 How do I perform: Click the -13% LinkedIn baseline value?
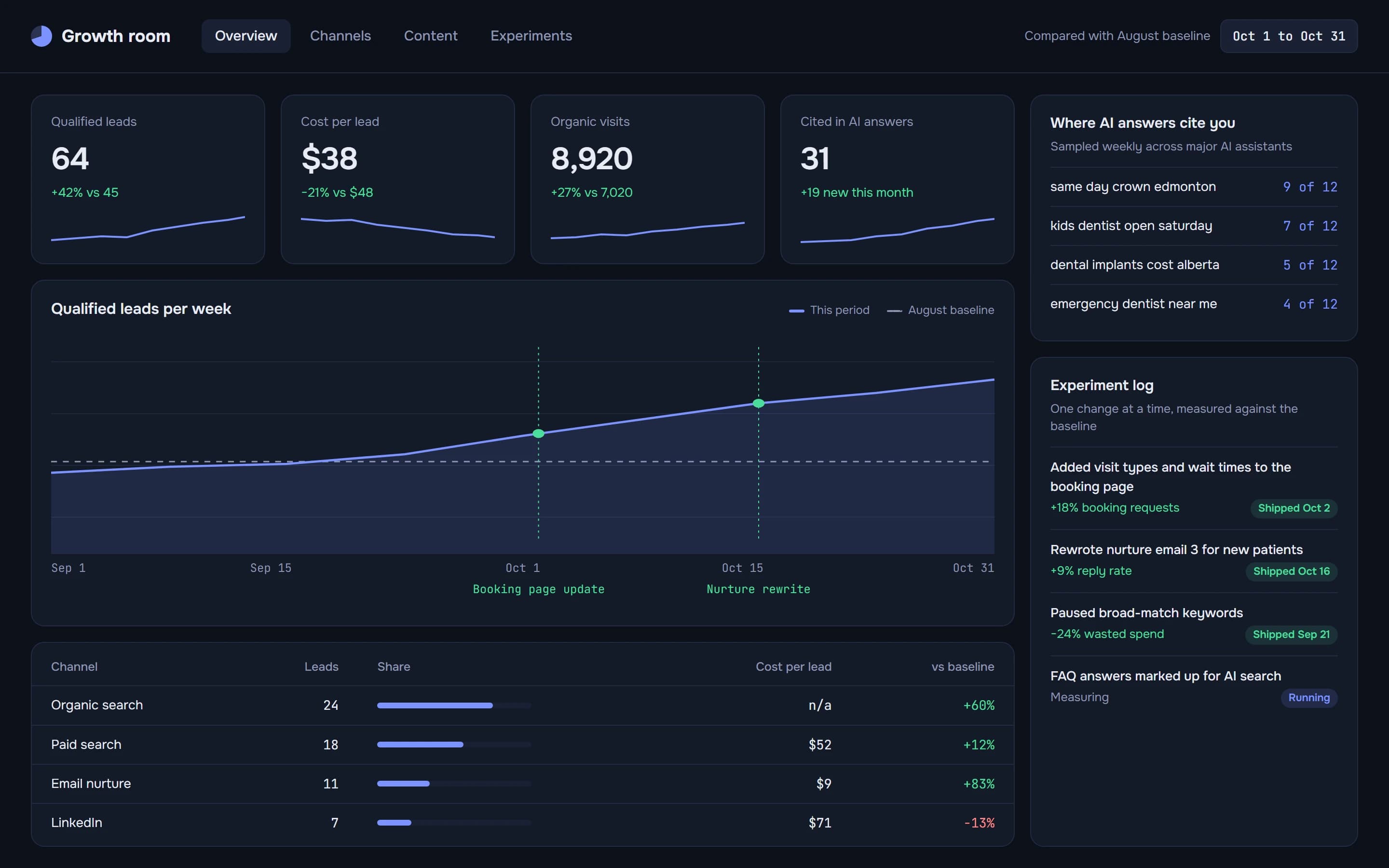click(x=979, y=823)
